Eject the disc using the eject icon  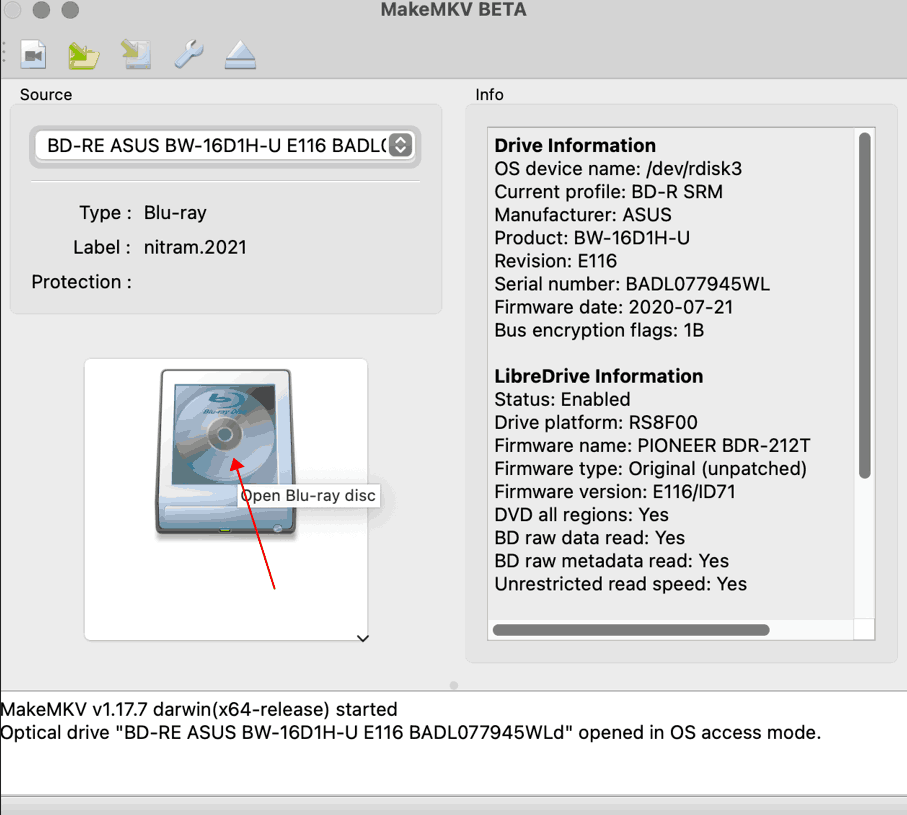(240, 55)
